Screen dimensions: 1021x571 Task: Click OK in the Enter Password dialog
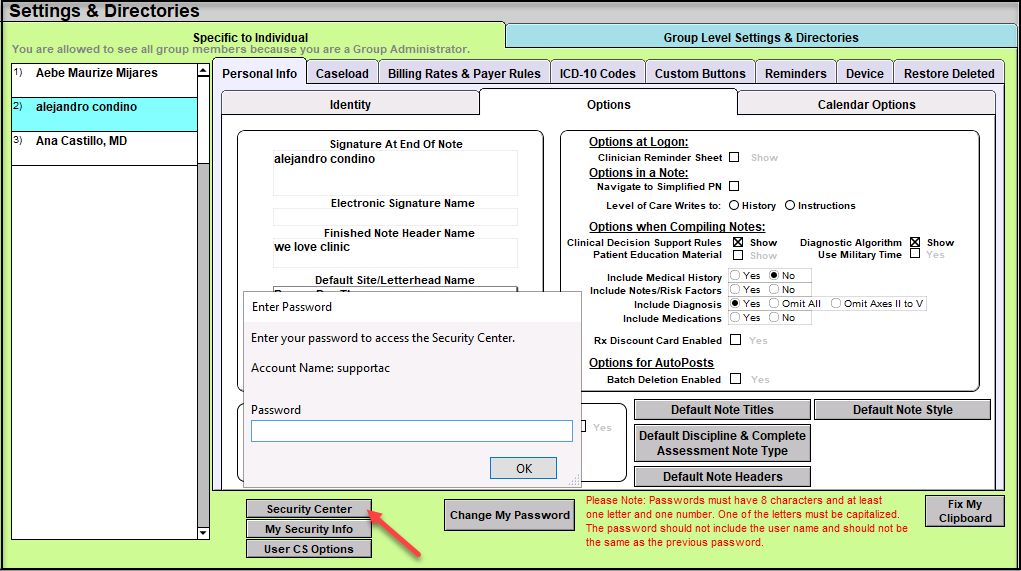(x=524, y=468)
